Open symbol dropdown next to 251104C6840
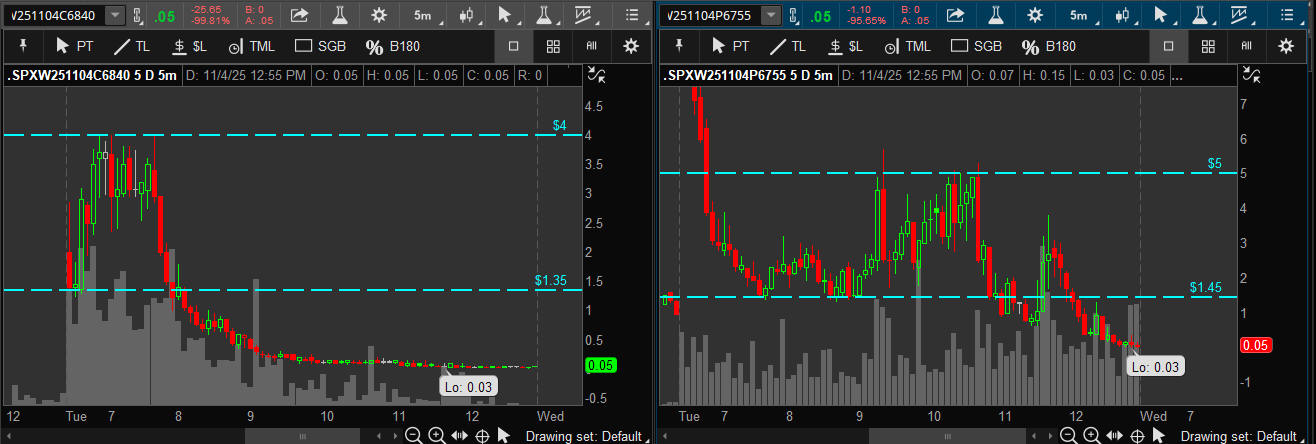 point(116,15)
